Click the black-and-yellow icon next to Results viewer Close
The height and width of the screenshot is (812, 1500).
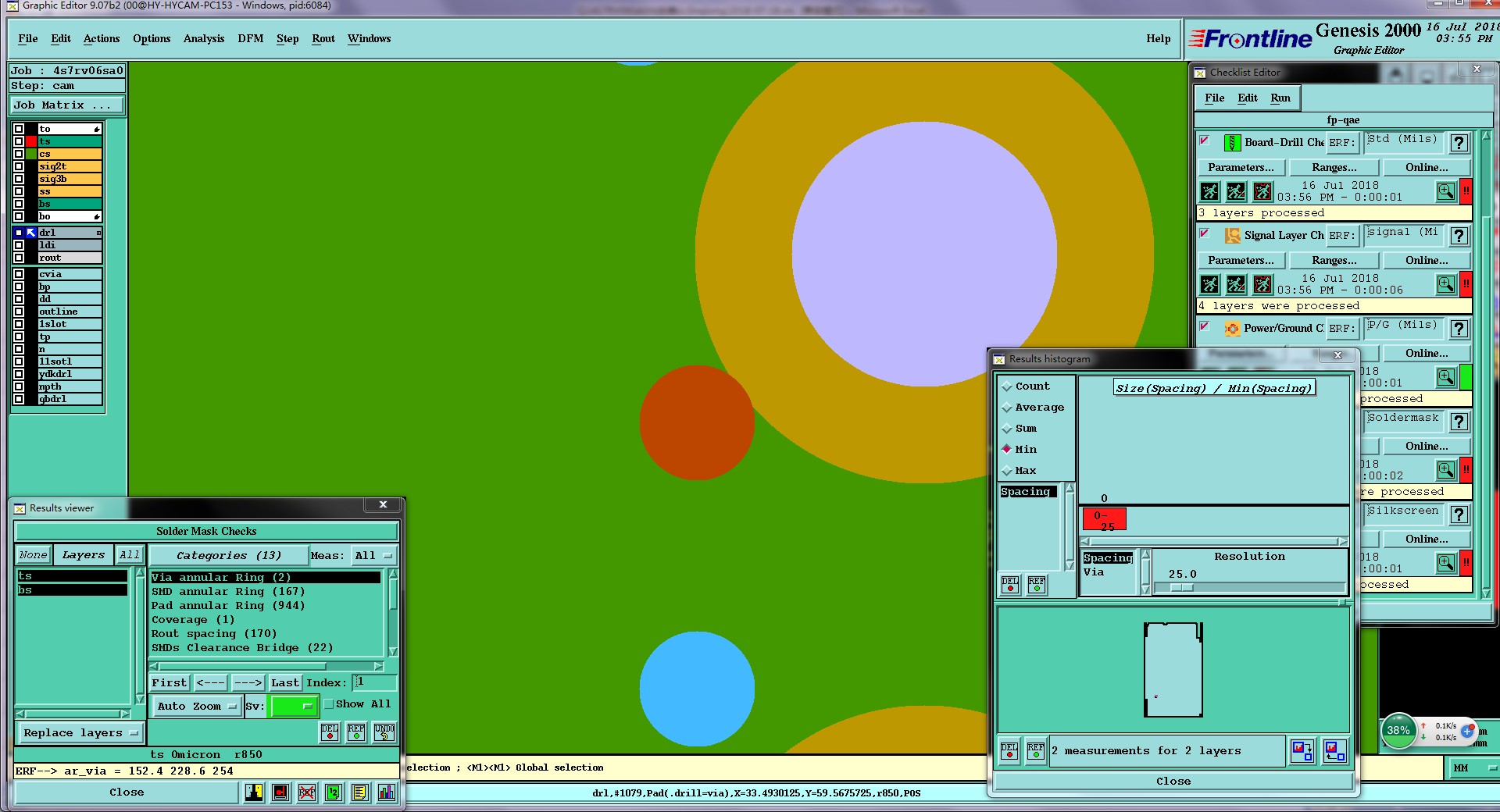[254, 792]
